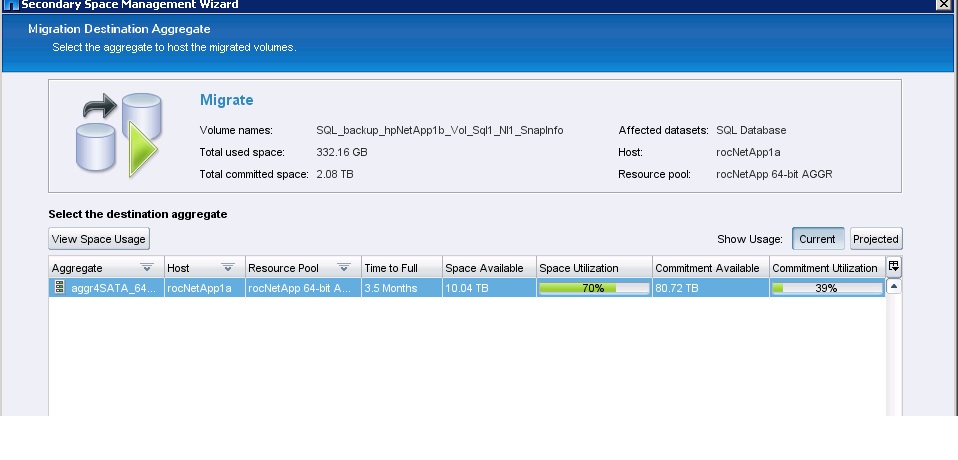Click the 70% space utilization bar
958x460 pixels.
(593, 288)
